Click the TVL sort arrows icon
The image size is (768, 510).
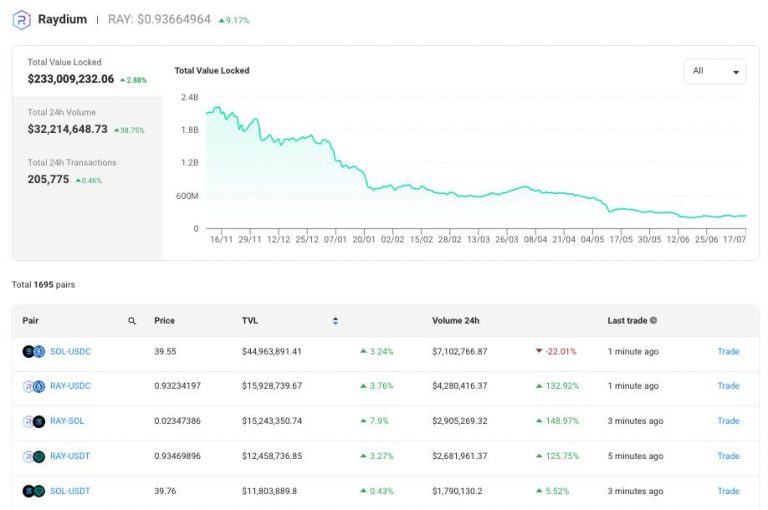[x=335, y=321]
